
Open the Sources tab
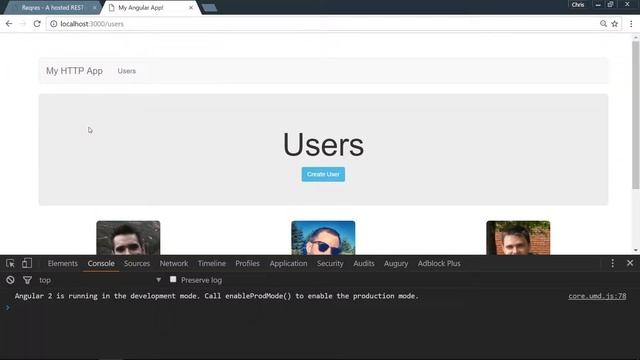(137, 264)
